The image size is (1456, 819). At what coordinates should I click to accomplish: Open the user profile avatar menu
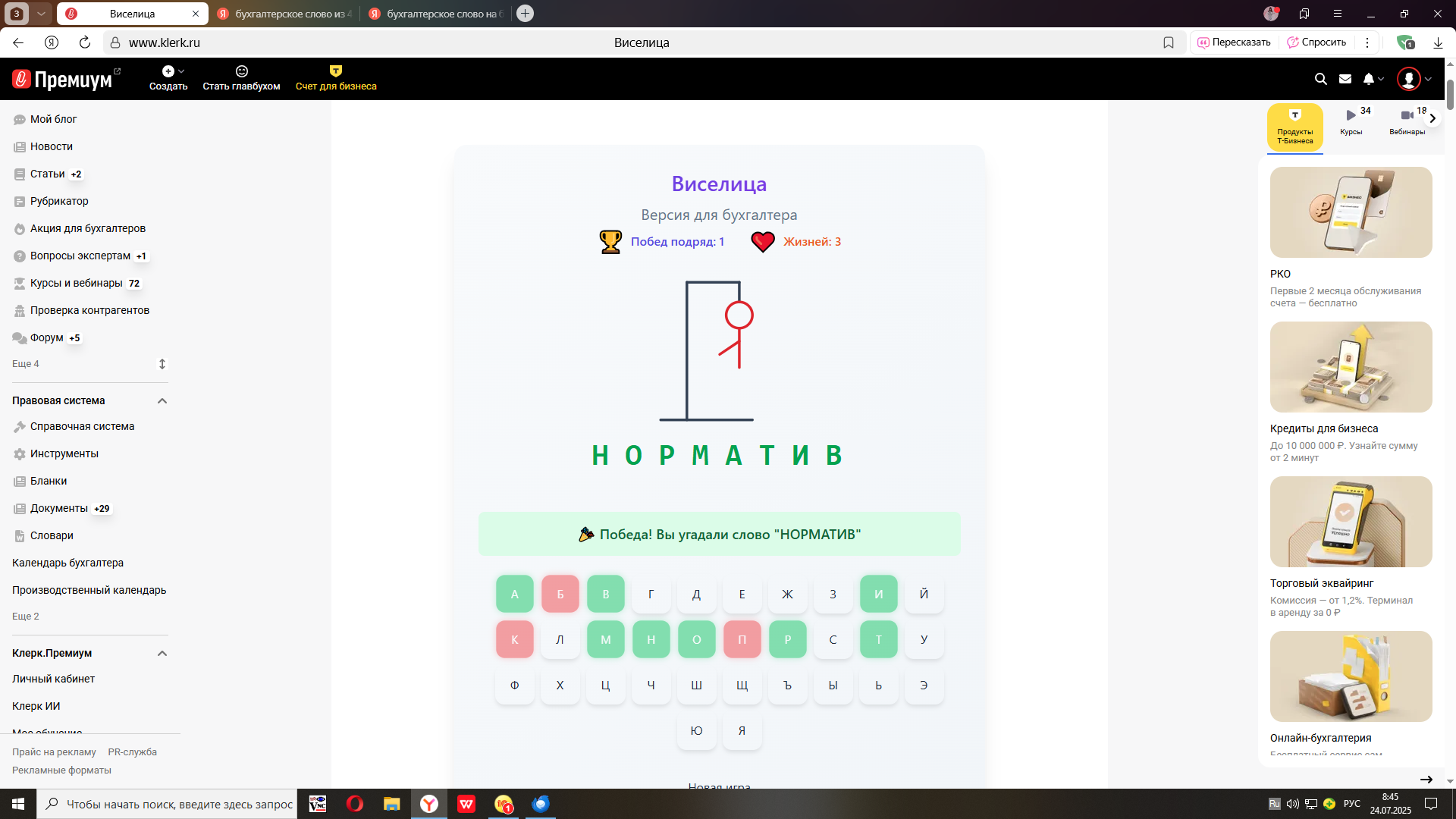(x=1409, y=79)
